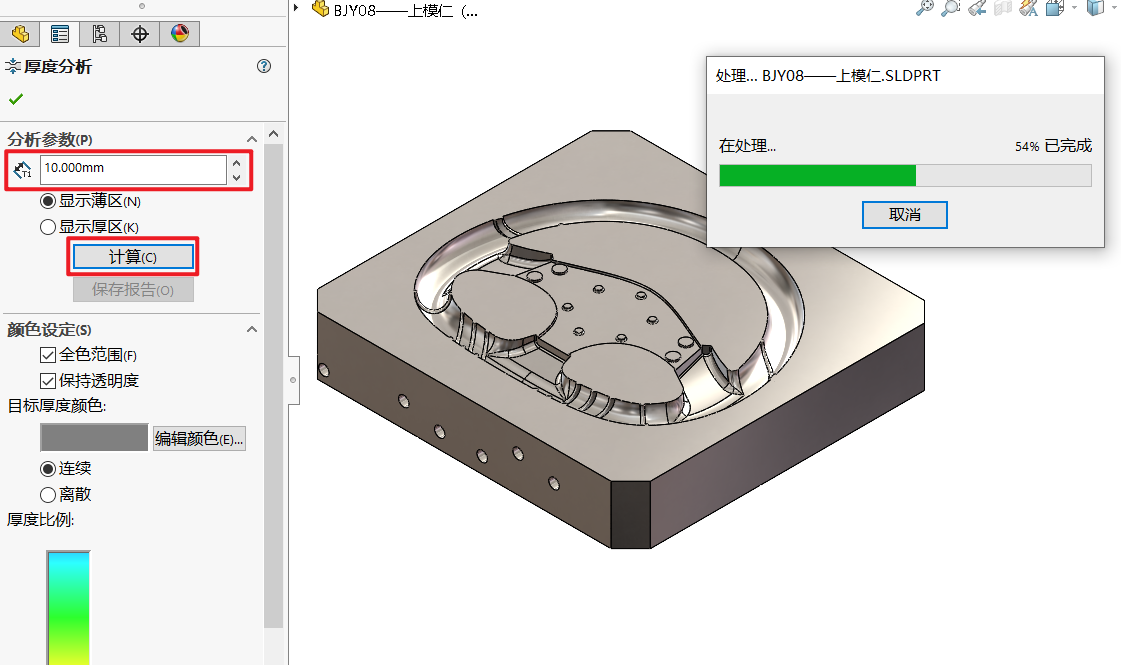Select the 显示厚区 radio button
The height and width of the screenshot is (665, 1121).
[x=48, y=227]
